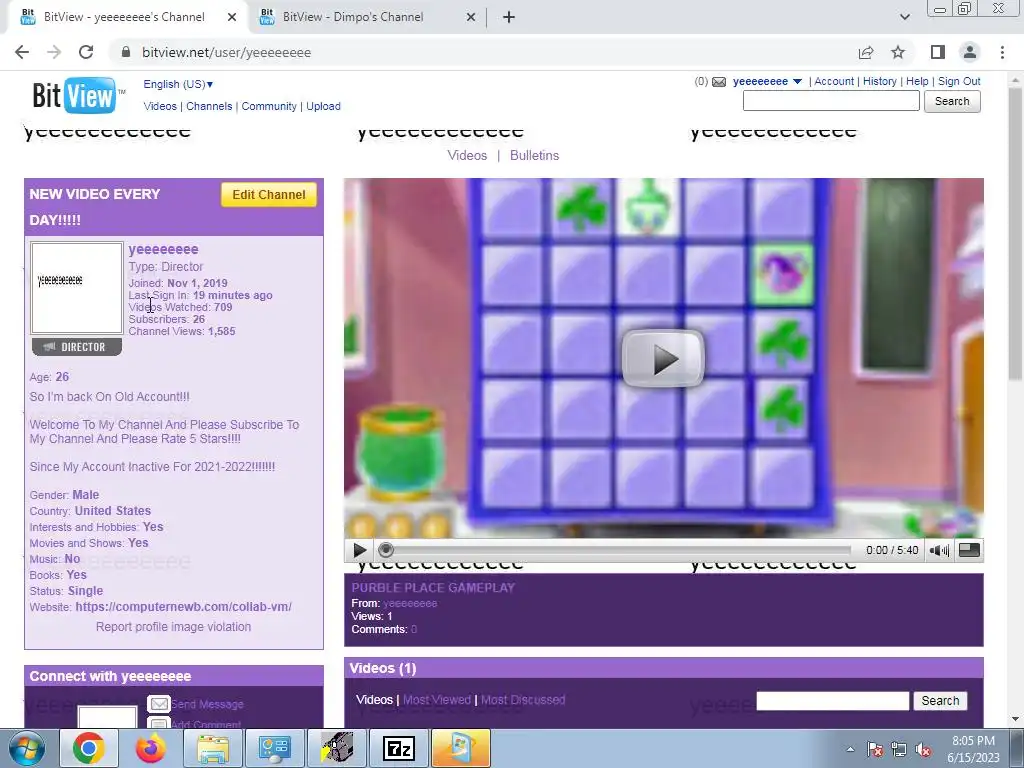Click the video seek bar handle
This screenshot has width=1024, height=768.
(x=386, y=551)
